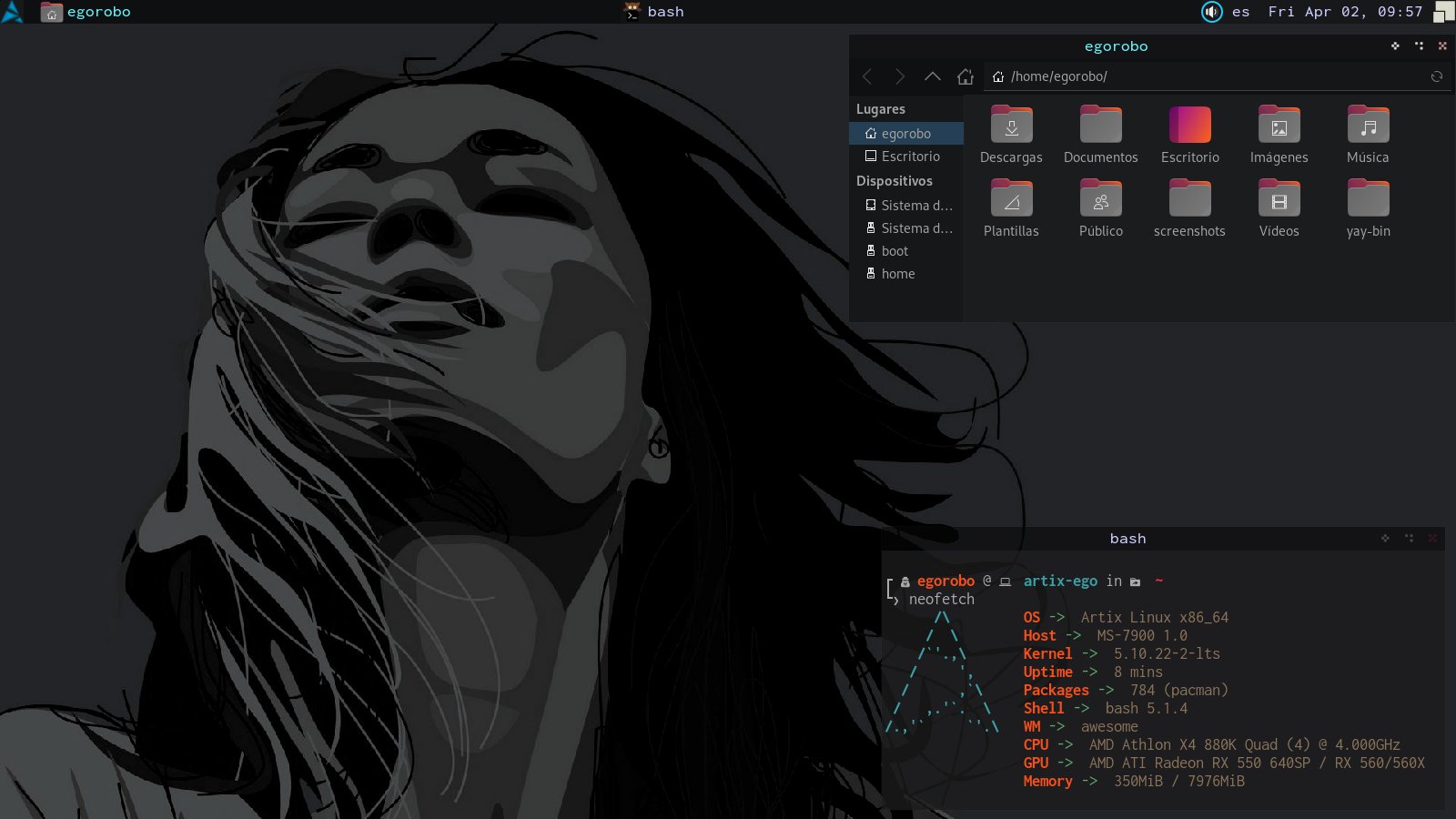The height and width of the screenshot is (819, 1456).
Task: Click the home directory toolbar button
Action: click(966, 76)
